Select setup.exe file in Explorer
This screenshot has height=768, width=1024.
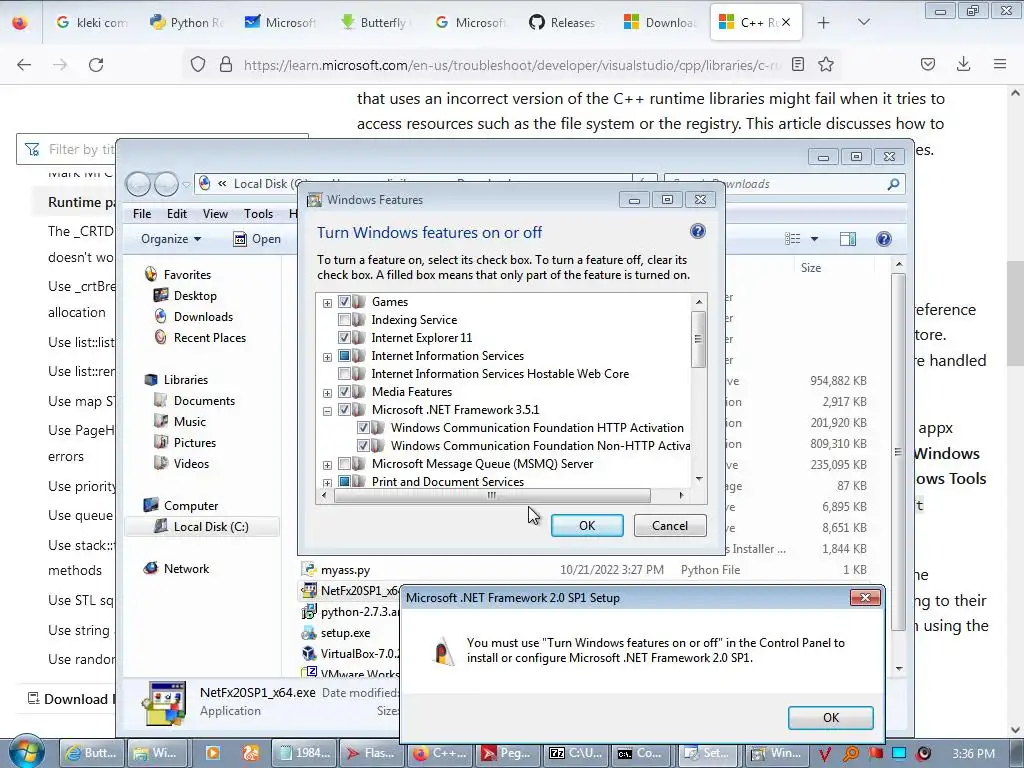pyautogui.click(x=345, y=633)
